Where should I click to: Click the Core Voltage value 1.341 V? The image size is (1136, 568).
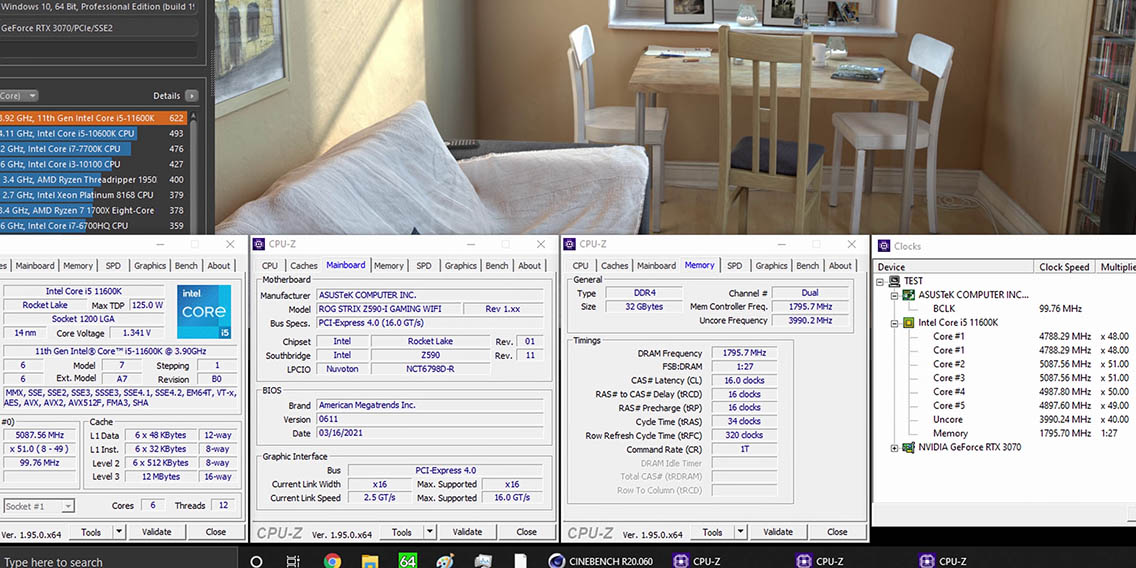point(137,333)
